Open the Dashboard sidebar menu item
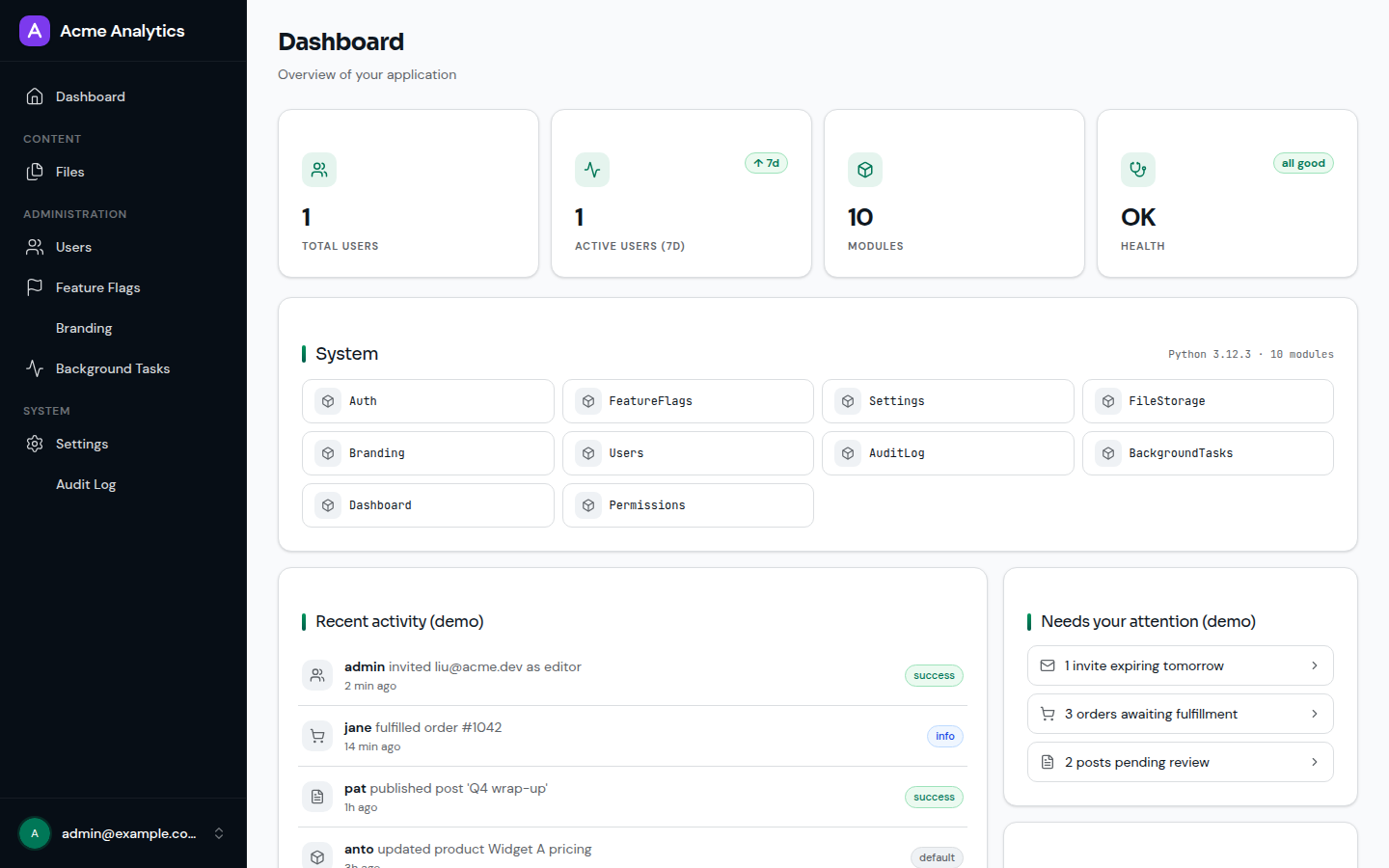1389x868 pixels. click(123, 96)
